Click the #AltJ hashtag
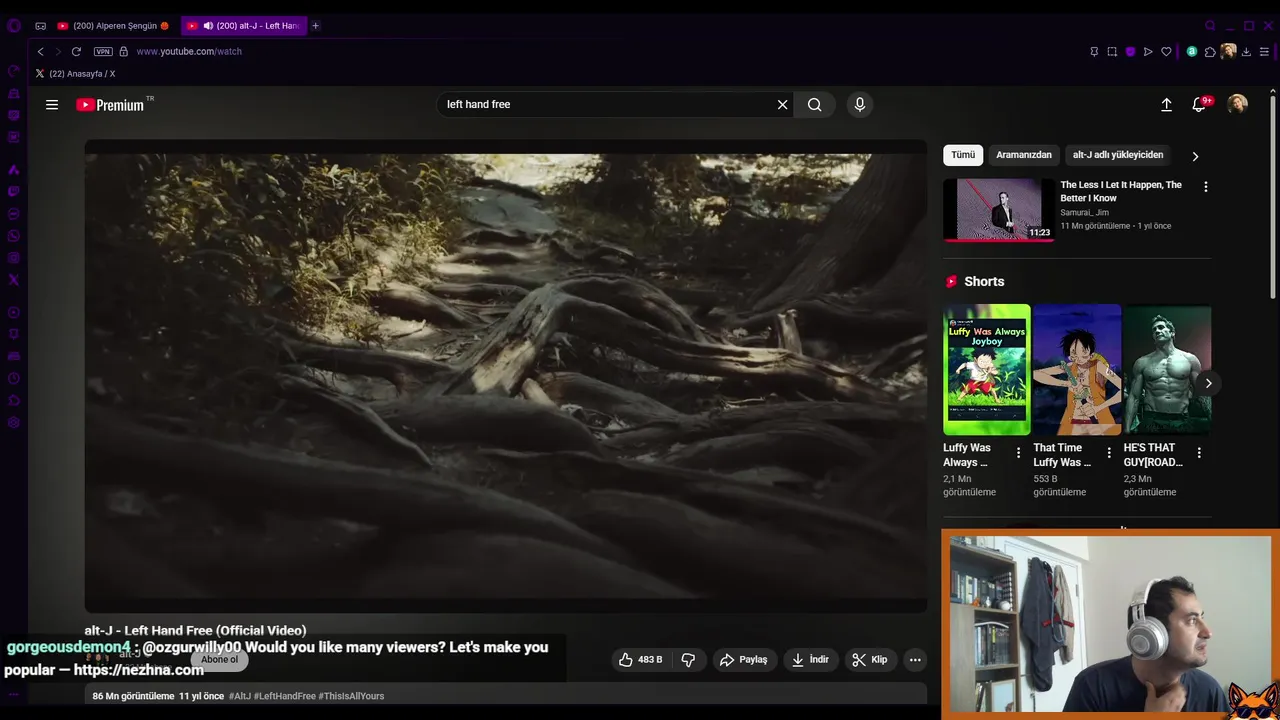The width and height of the screenshot is (1280, 720). (239, 696)
